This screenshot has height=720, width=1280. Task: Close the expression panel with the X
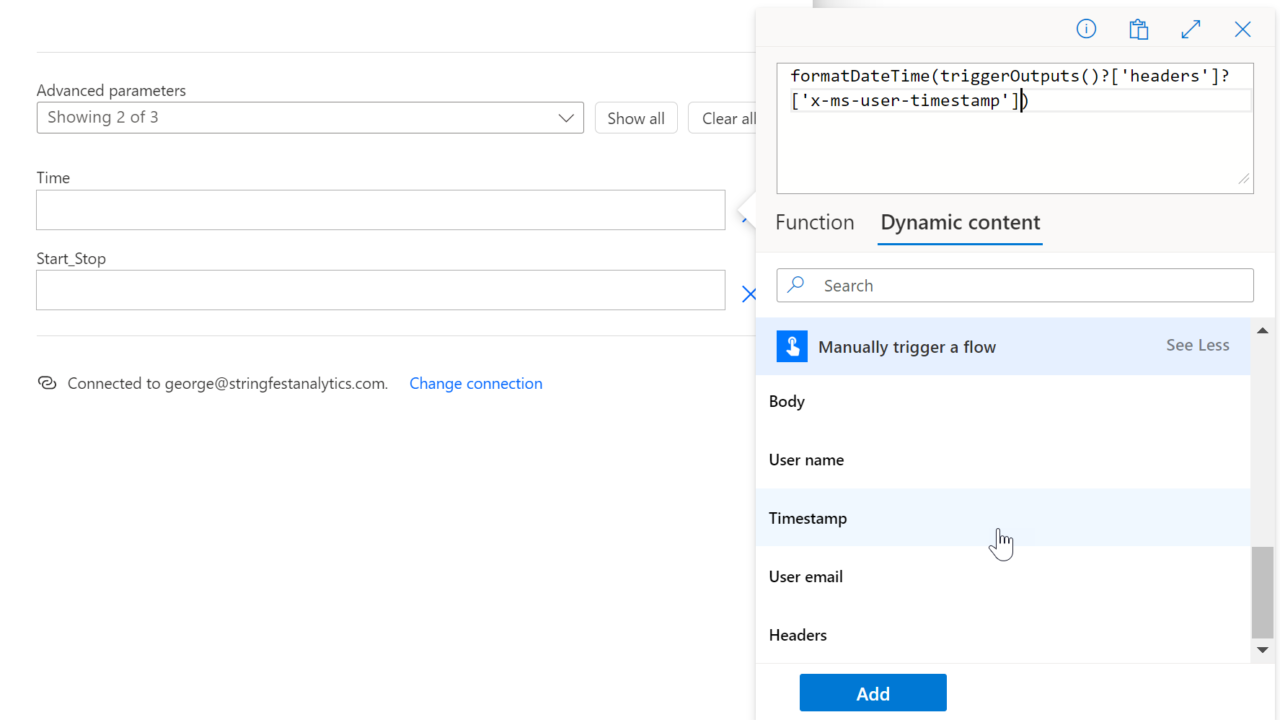pyautogui.click(x=1242, y=29)
